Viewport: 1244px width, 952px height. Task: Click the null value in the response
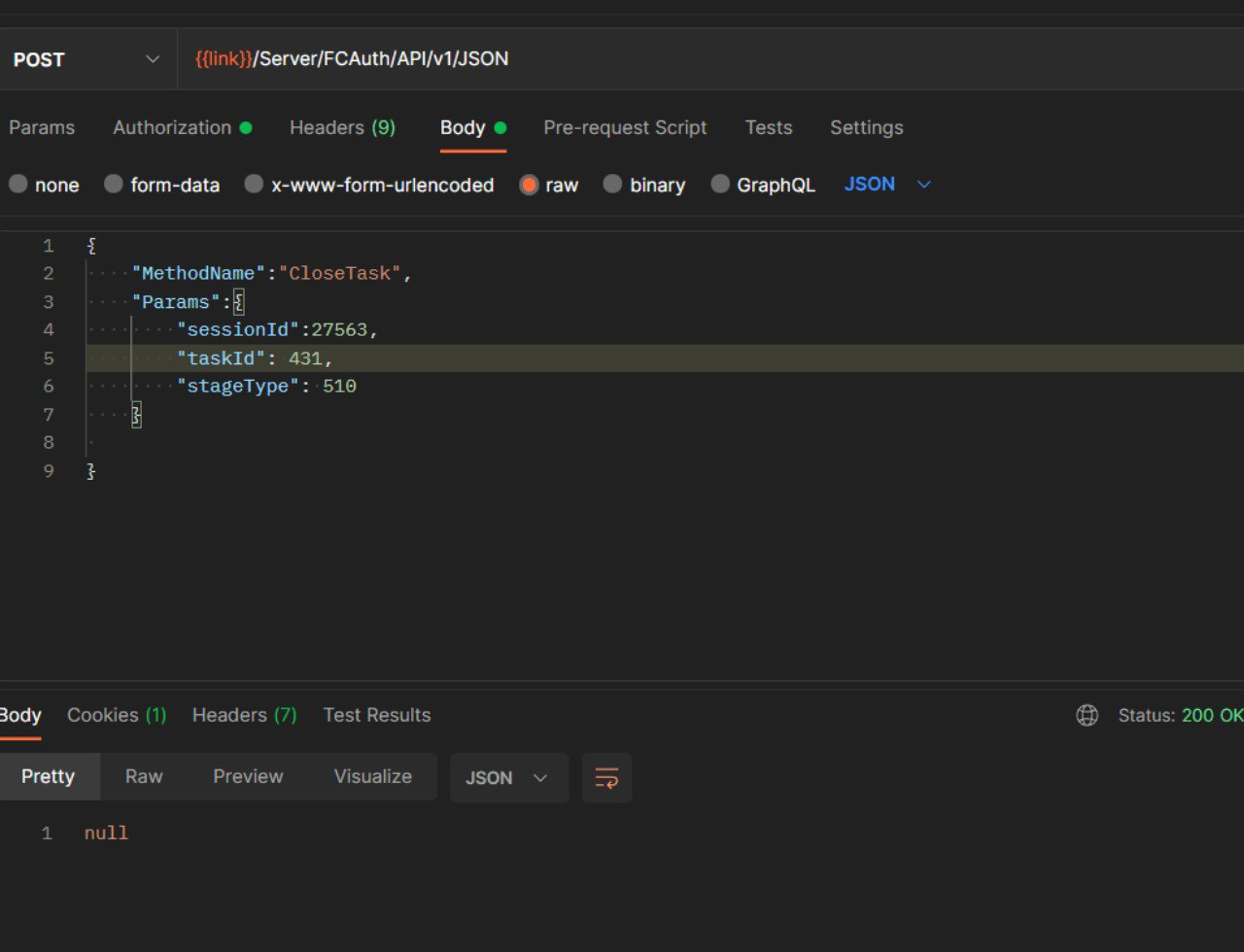(x=106, y=833)
